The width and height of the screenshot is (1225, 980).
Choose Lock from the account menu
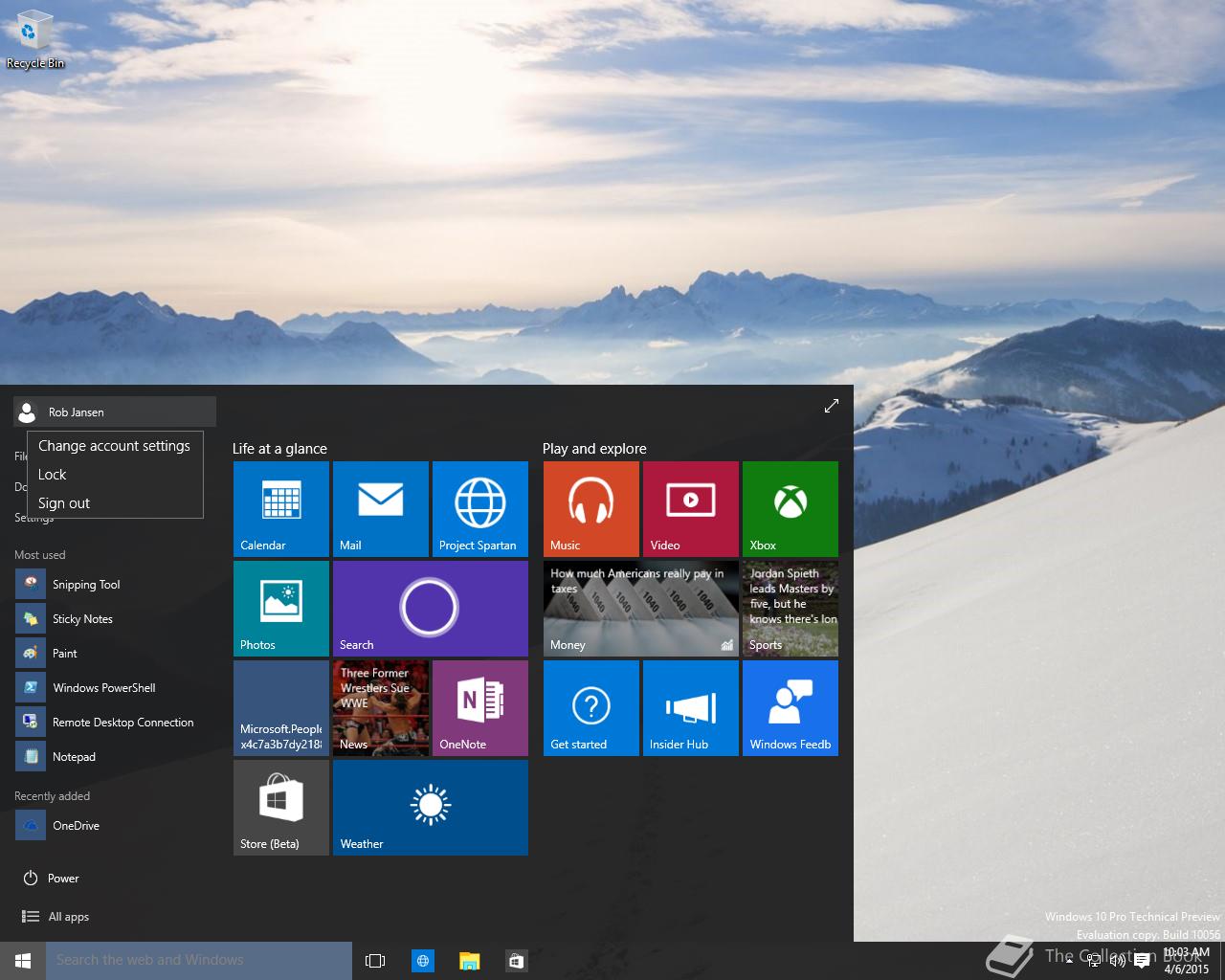coord(115,475)
